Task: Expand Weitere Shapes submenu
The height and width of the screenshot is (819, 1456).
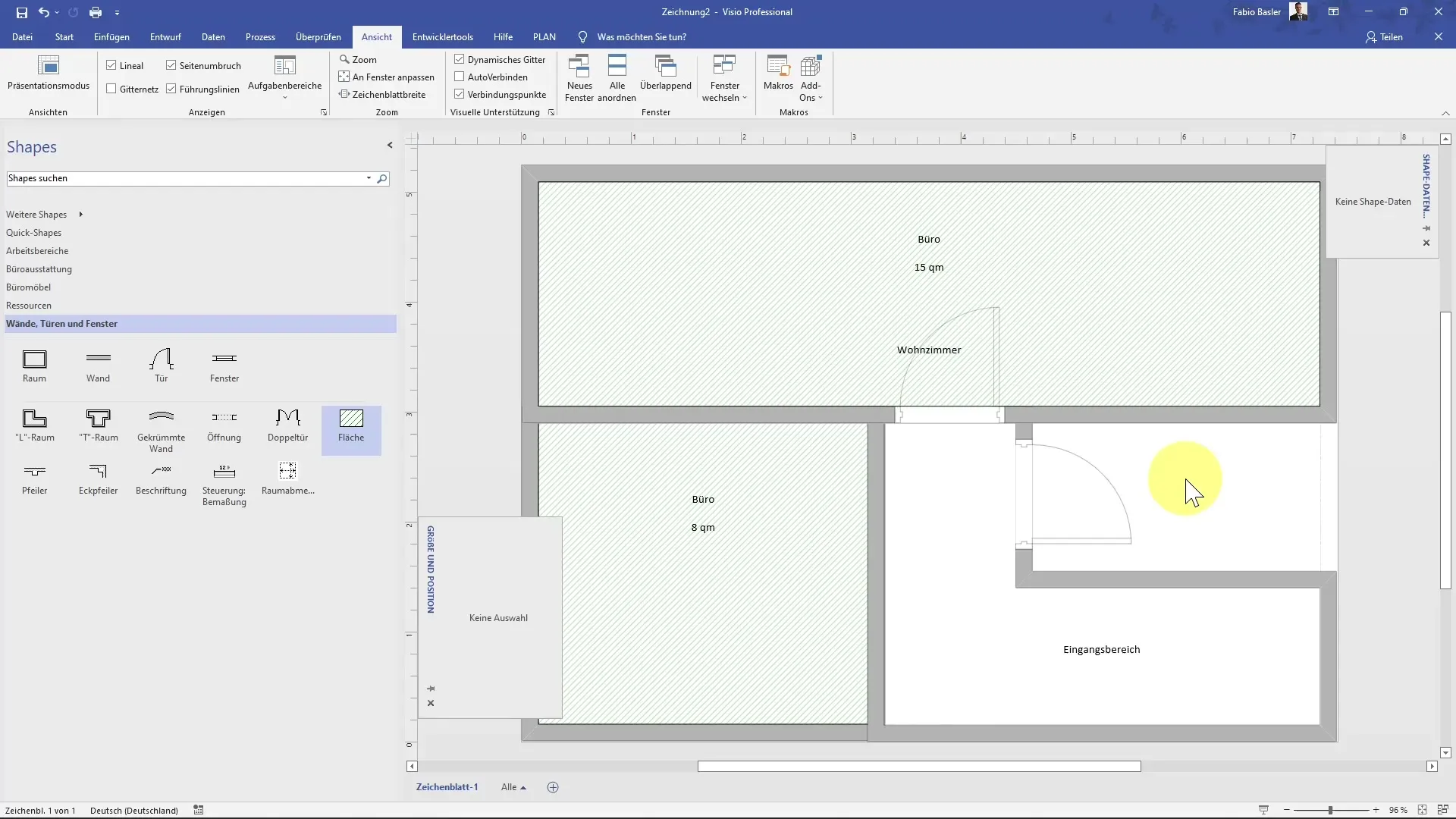Action: (80, 215)
